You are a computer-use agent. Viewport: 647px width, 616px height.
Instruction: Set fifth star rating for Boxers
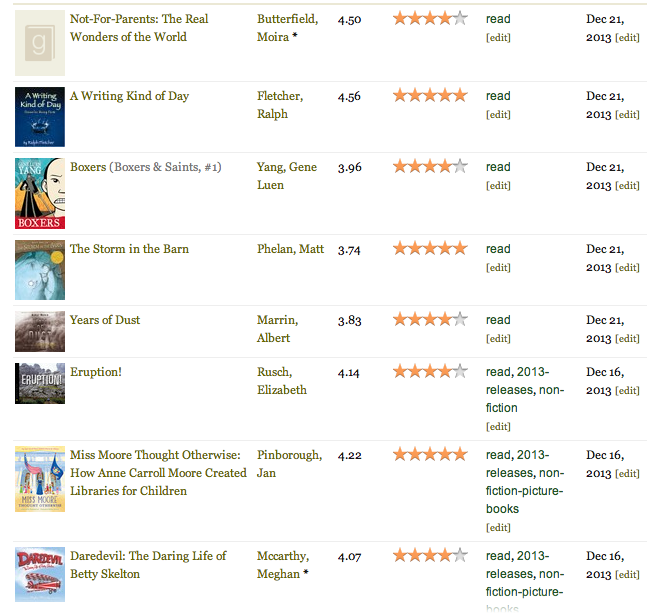tap(460, 167)
